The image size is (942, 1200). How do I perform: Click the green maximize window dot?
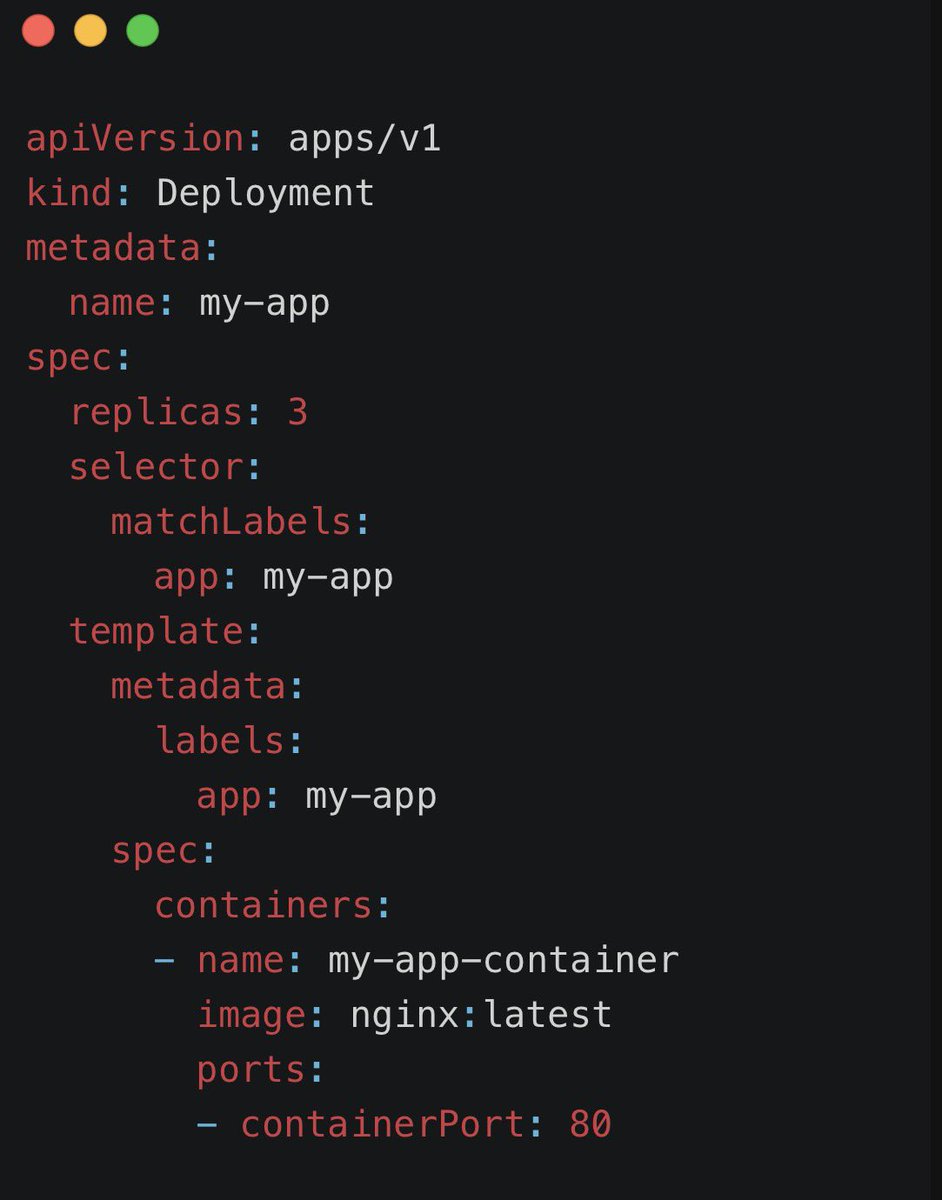pyautogui.click(x=143, y=30)
